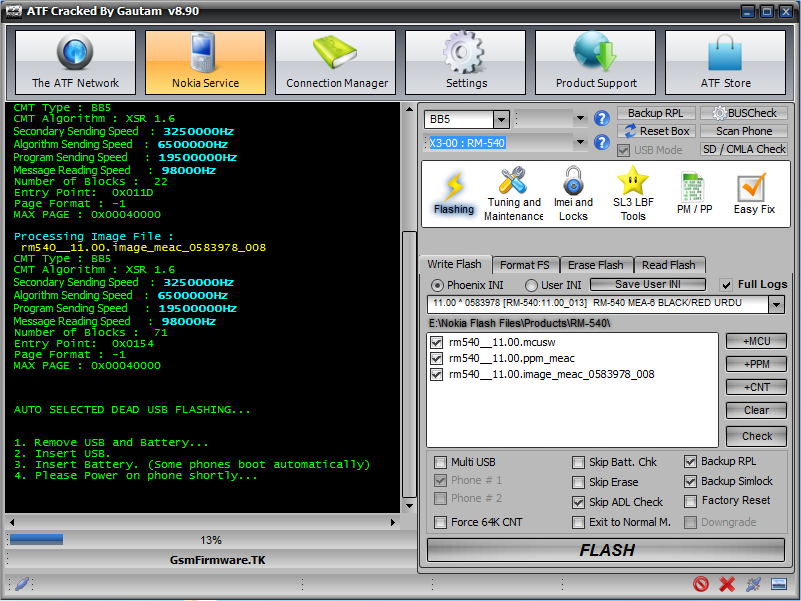801x601 pixels.
Task: Click the Check button
Action: (756, 436)
